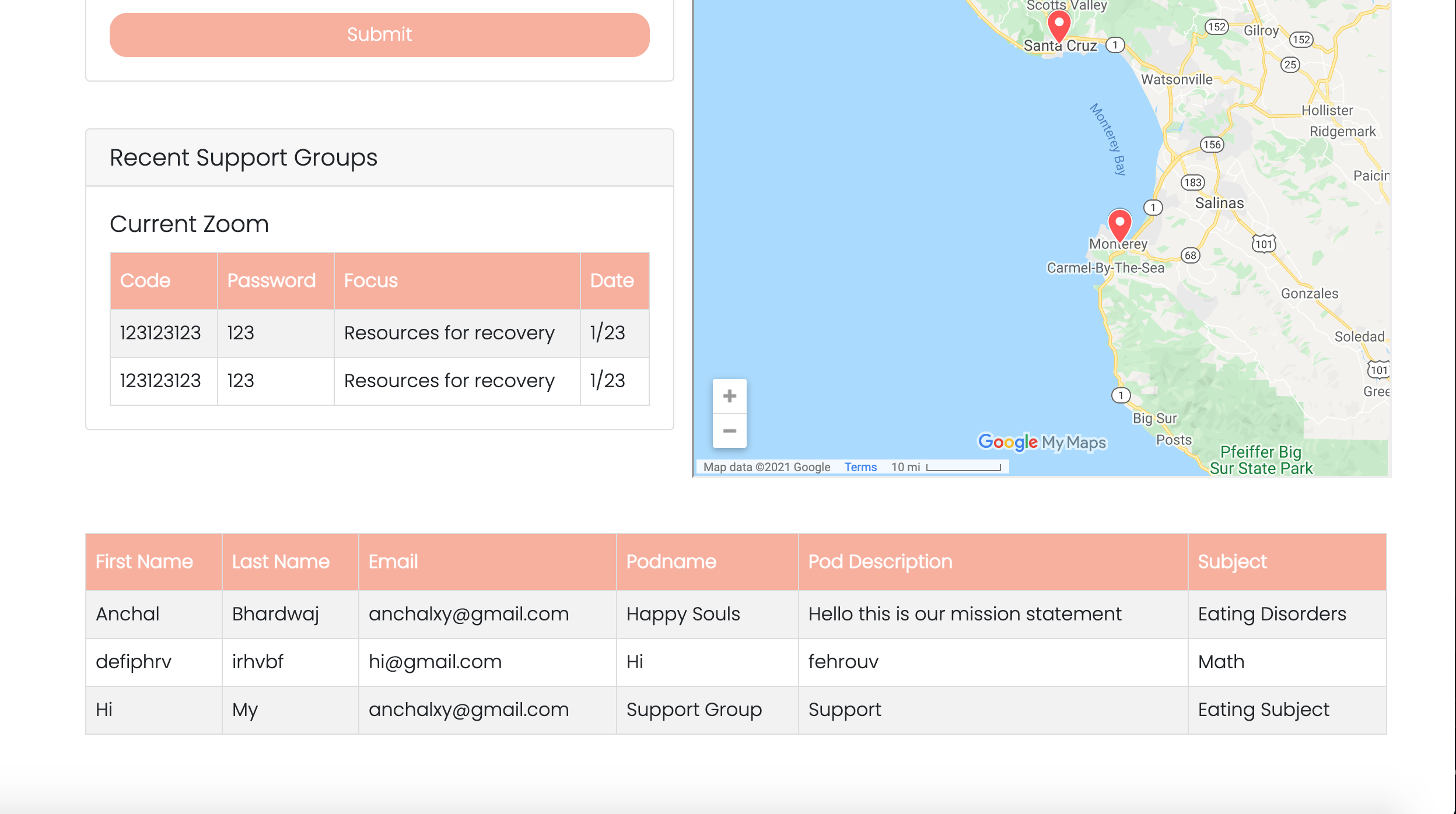Click hi@gmail.com email cell
The width and height of the screenshot is (1456, 814).
[x=435, y=662]
